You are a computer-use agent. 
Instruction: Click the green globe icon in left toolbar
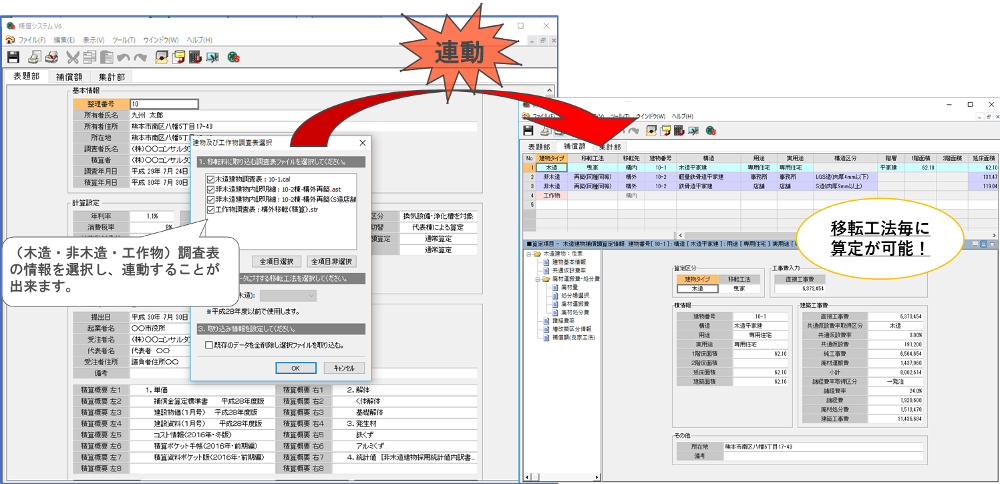tap(233, 58)
